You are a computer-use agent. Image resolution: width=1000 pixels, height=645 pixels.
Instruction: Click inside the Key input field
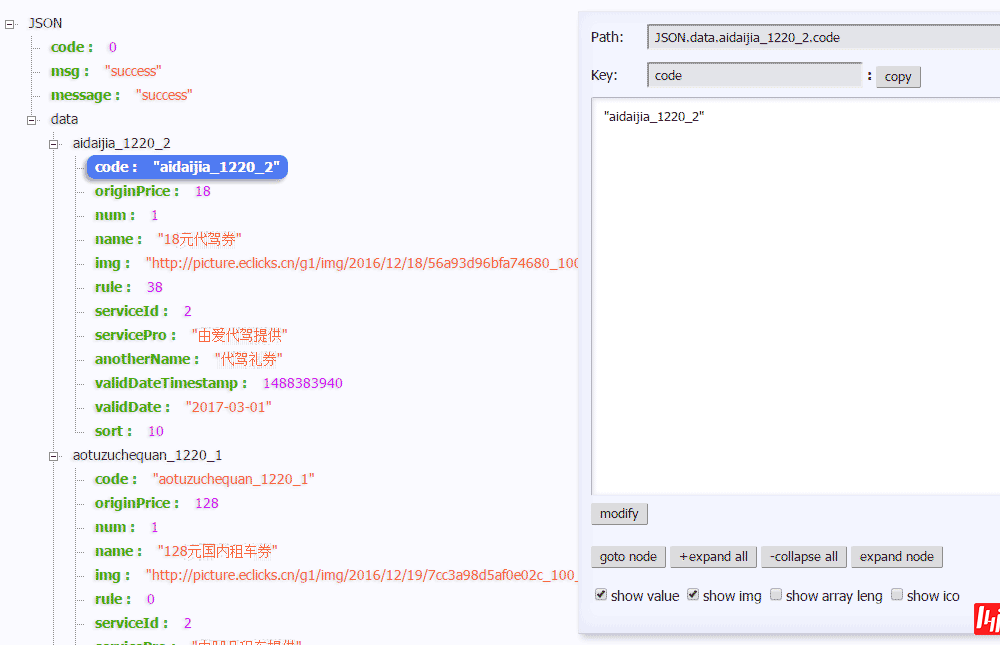coord(755,75)
